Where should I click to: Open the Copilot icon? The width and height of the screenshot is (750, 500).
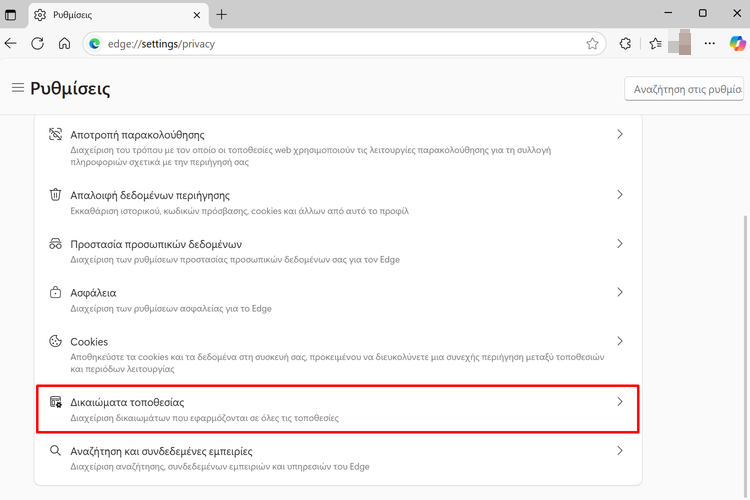(737, 44)
